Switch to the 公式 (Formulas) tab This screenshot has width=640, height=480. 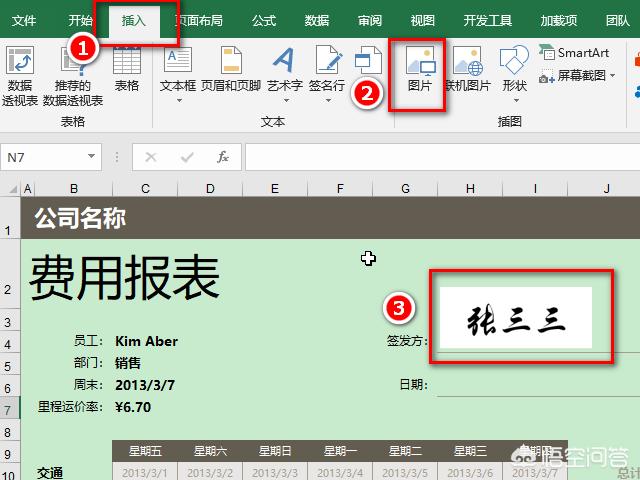click(264, 20)
